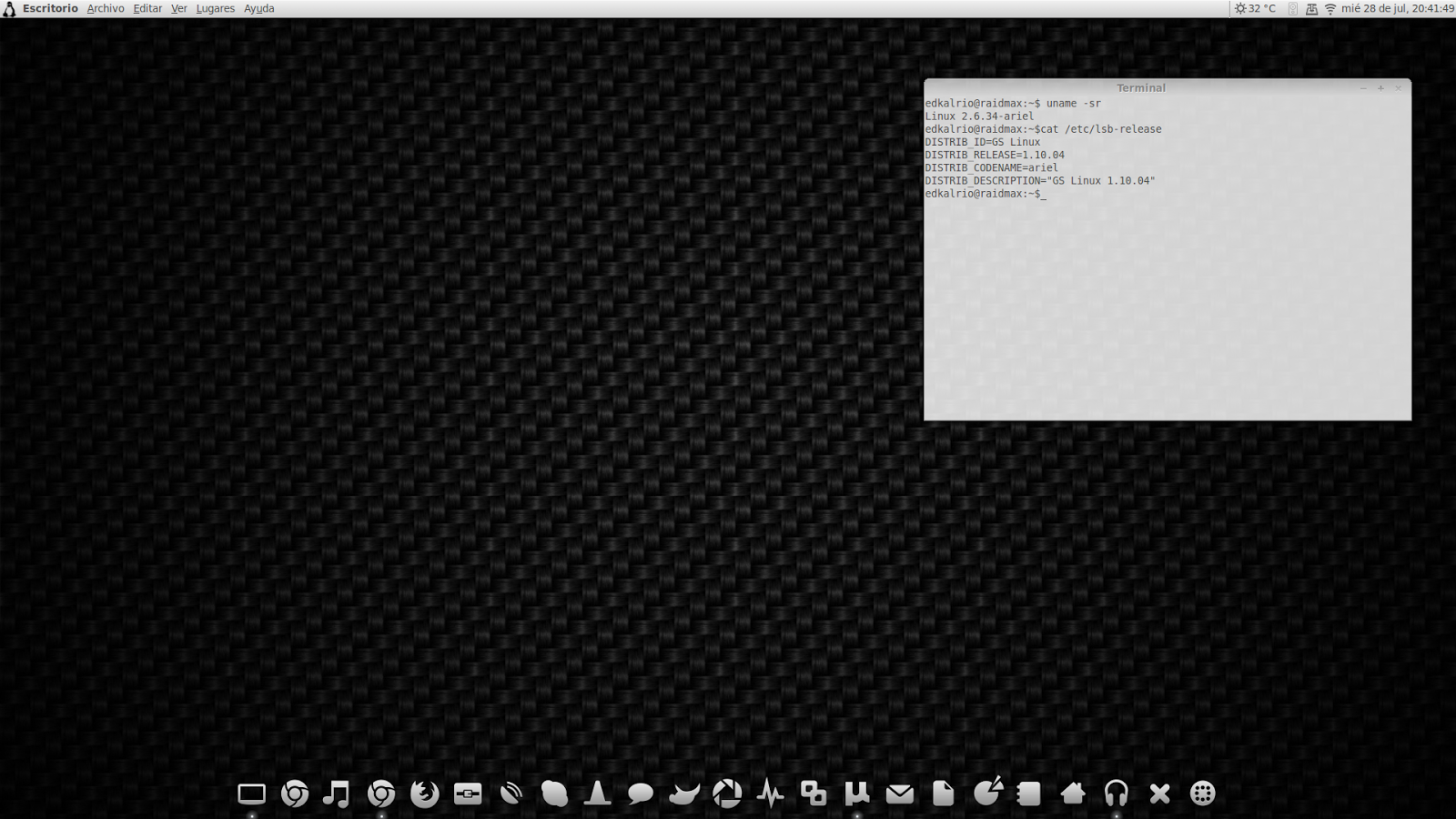Open the Ver menu
Viewport: 1456px width, 819px height.
pos(179,8)
